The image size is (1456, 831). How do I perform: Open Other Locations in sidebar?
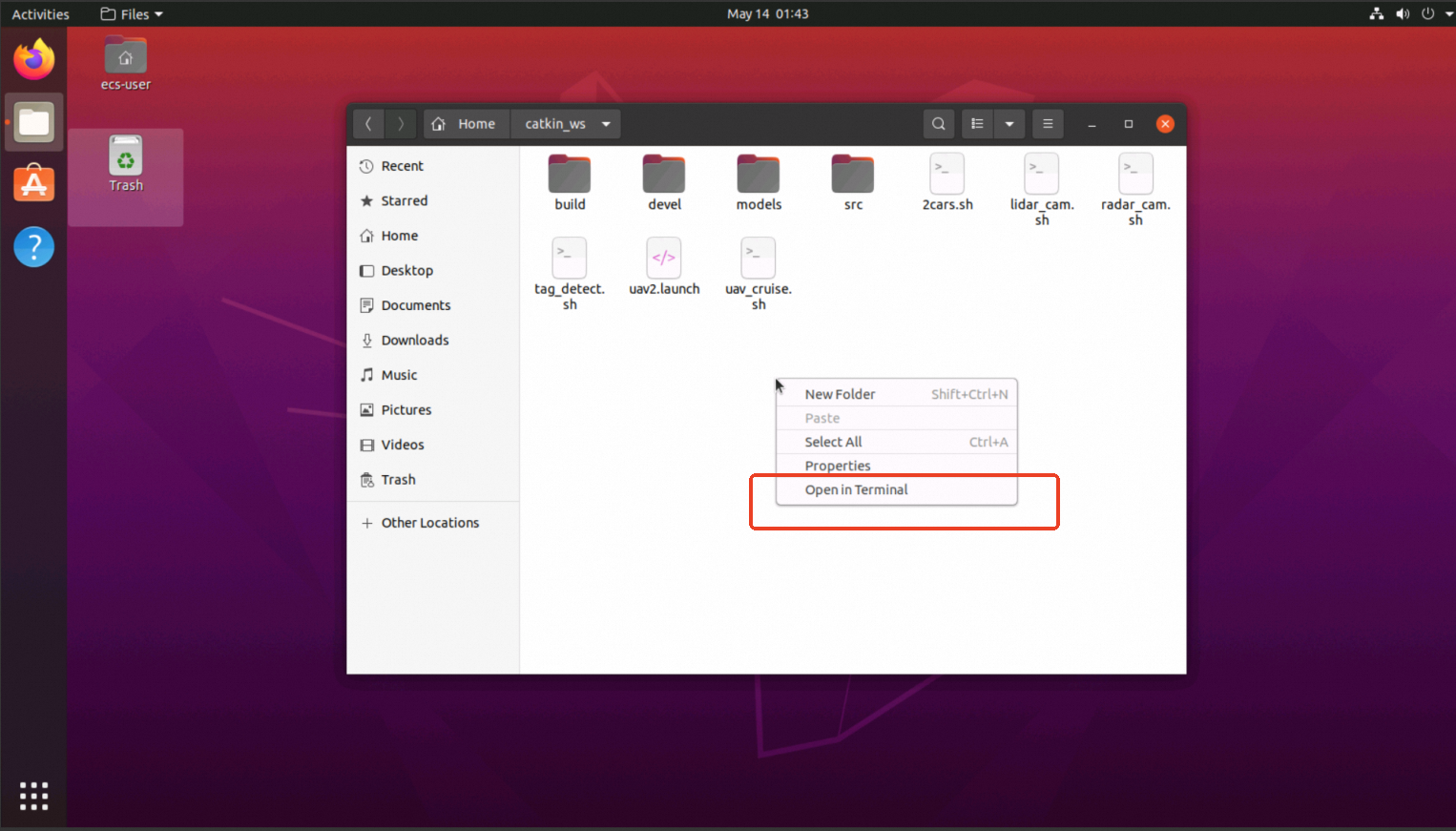click(x=433, y=523)
